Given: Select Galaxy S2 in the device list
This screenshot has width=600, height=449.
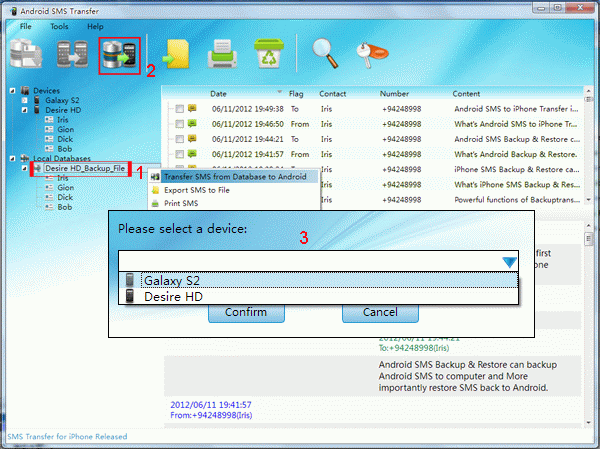Looking at the screenshot, I should pos(318,280).
